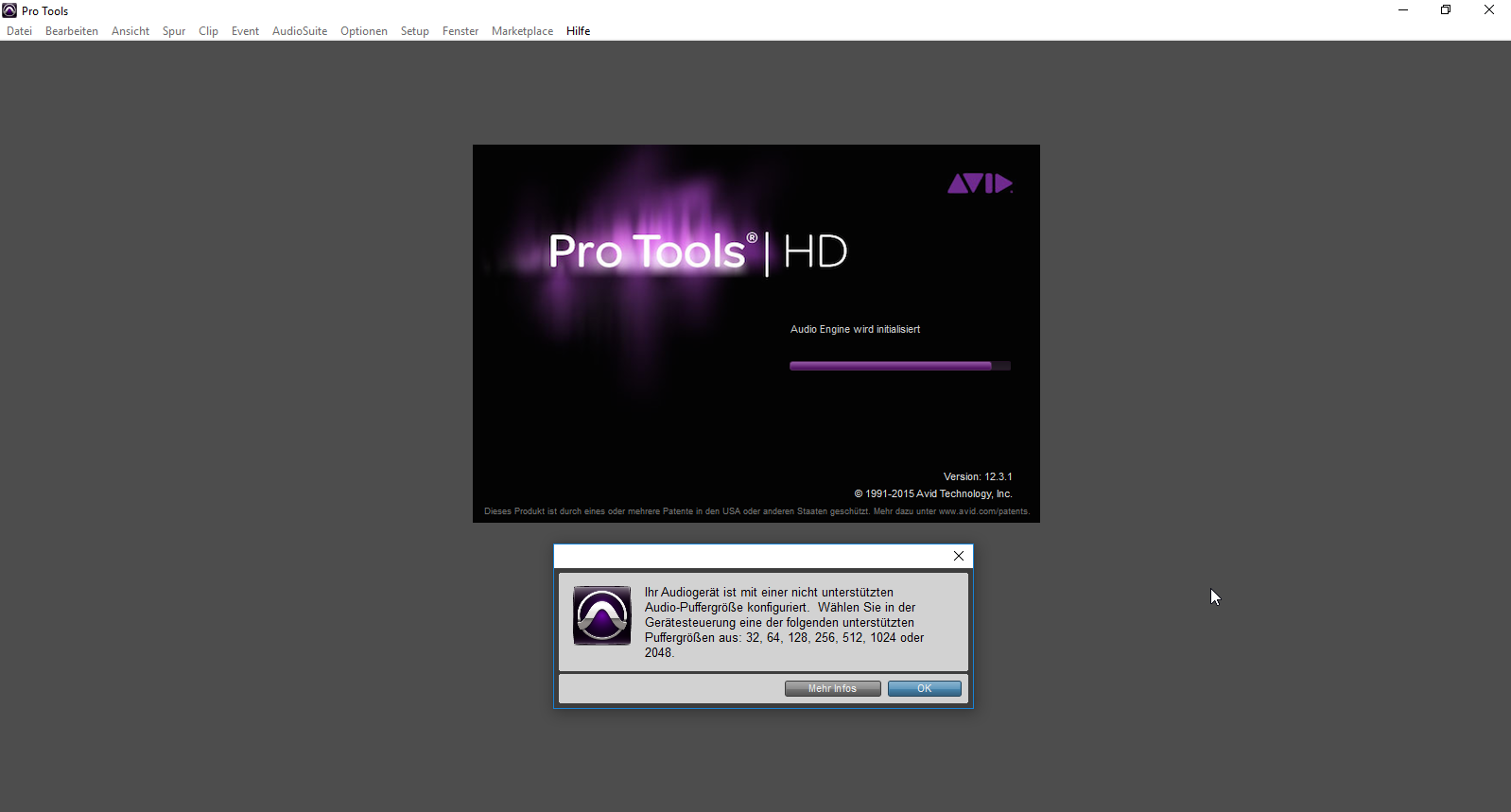Click the Pro Tools HD splash logo
The height and width of the screenshot is (812, 1511).
tap(698, 251)
